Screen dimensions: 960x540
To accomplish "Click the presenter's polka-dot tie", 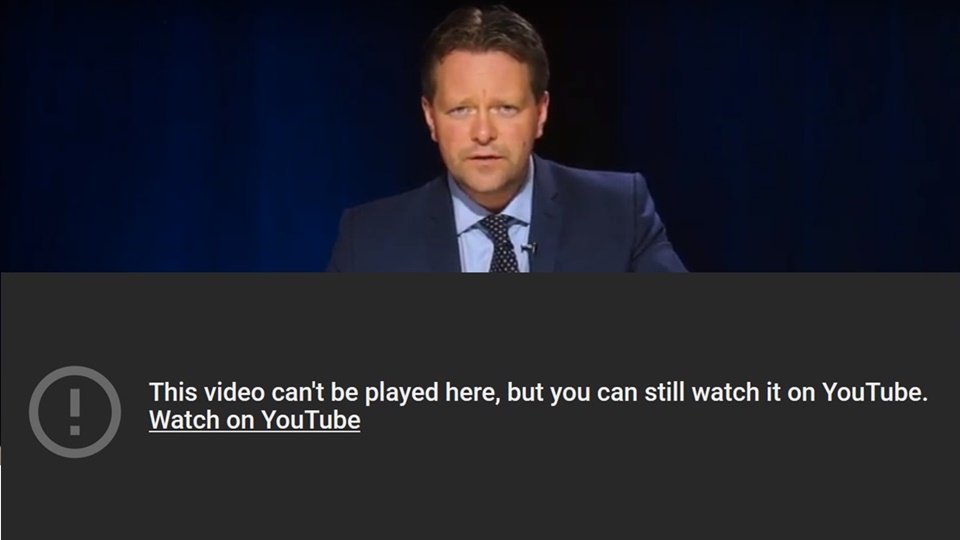I will (x=501, y=244).
